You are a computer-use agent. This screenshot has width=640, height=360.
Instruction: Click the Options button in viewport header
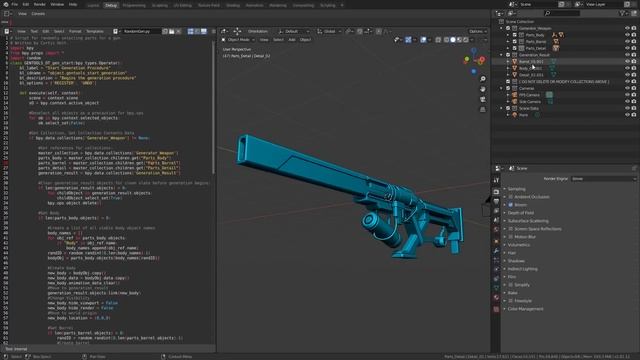(x=478, y=31)
